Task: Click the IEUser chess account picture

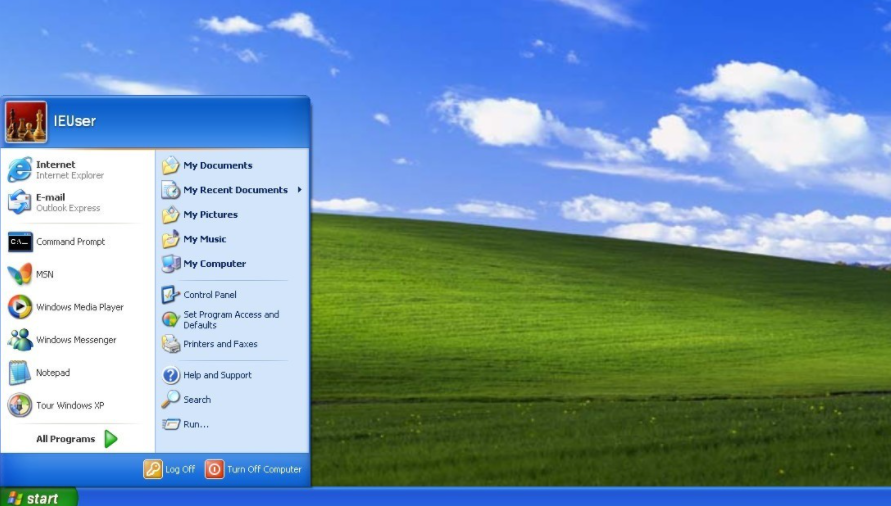Action: click(x=26, y=122)
